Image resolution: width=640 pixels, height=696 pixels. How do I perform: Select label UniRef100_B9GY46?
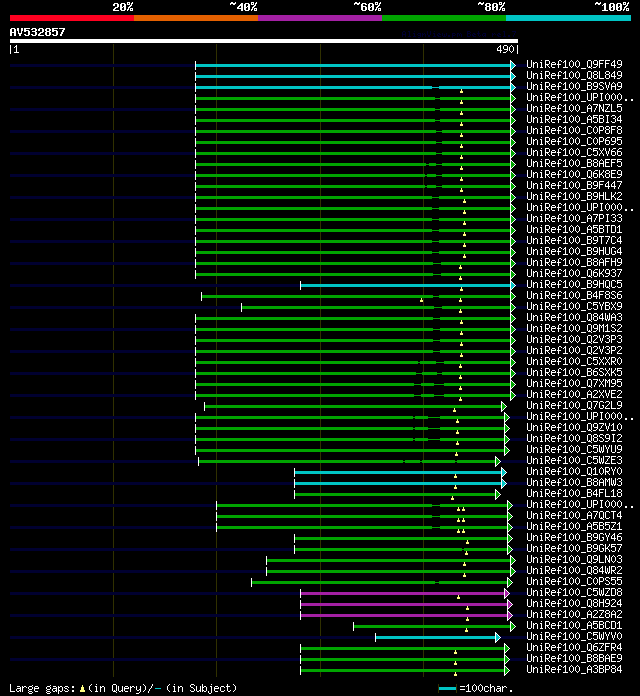(574, 537)
